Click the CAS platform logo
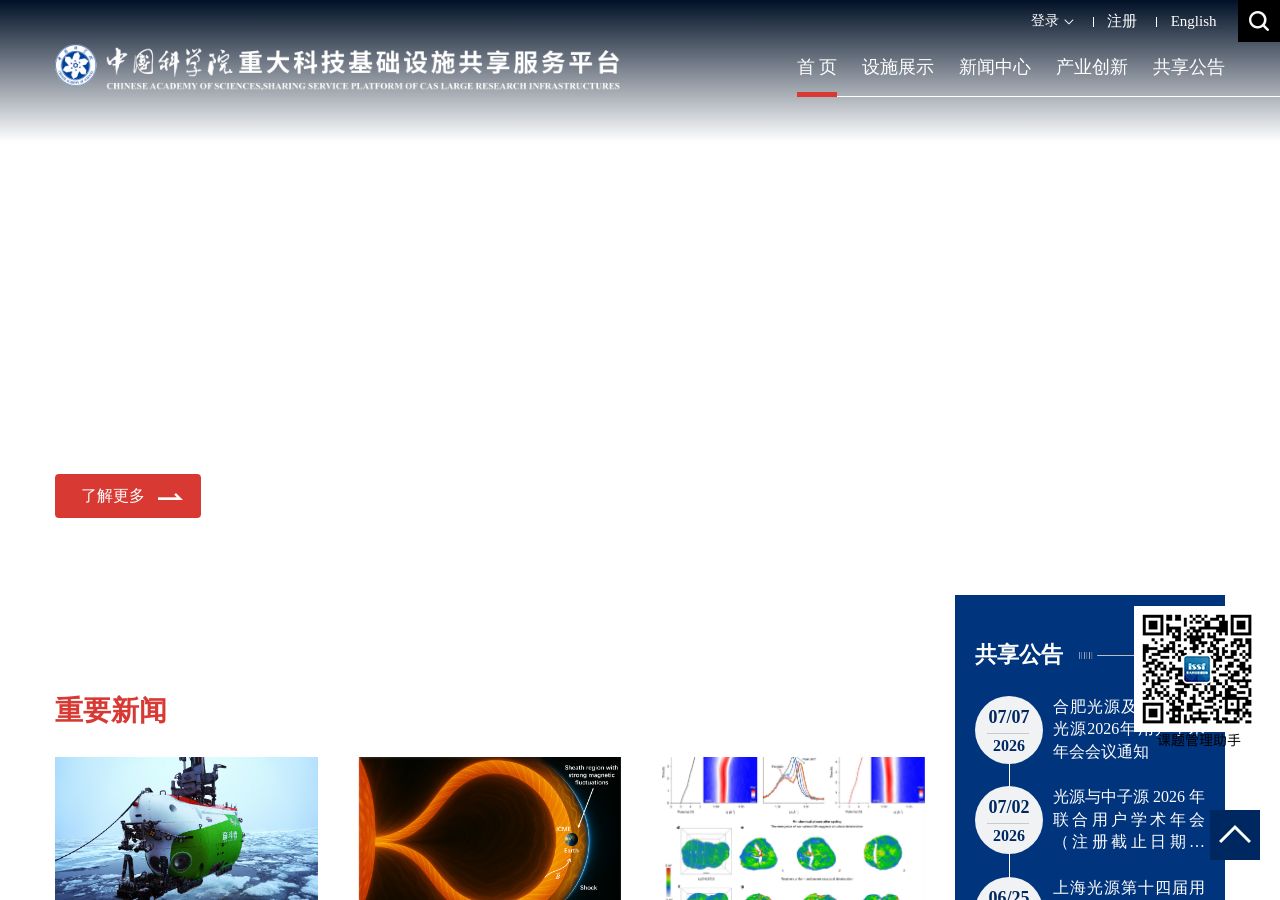The height and width of the screenshot is (900, 1280). 337,67
